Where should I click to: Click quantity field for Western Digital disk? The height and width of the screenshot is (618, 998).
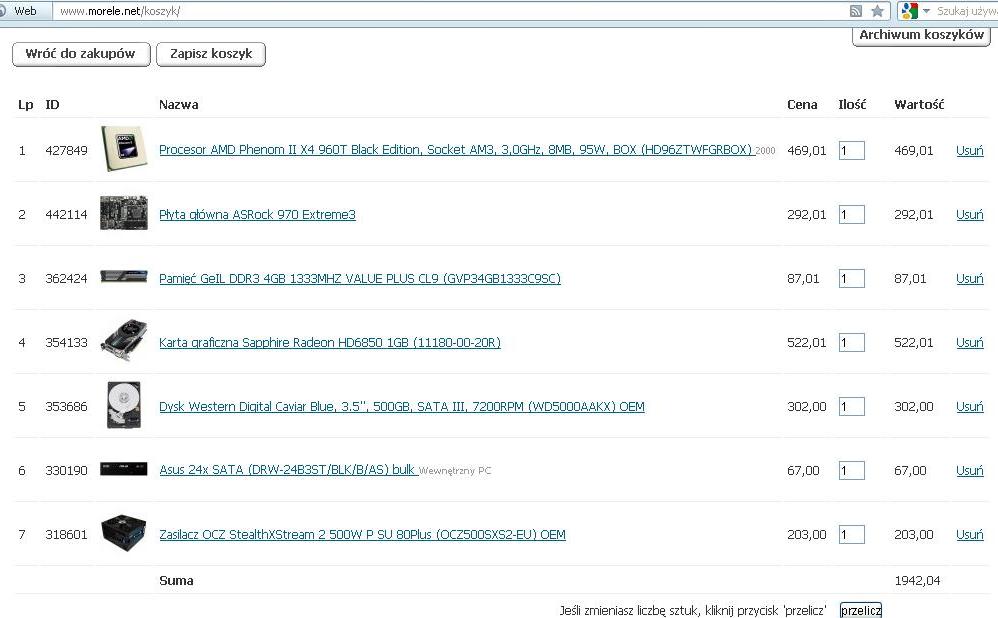[852, 406]
